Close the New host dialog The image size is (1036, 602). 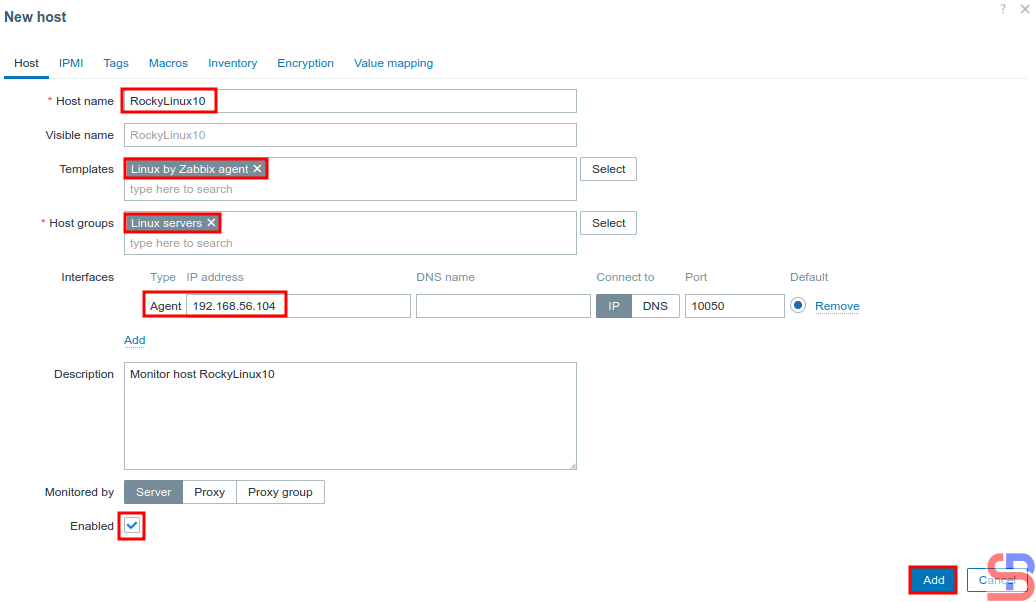(x=1024, y=8)
